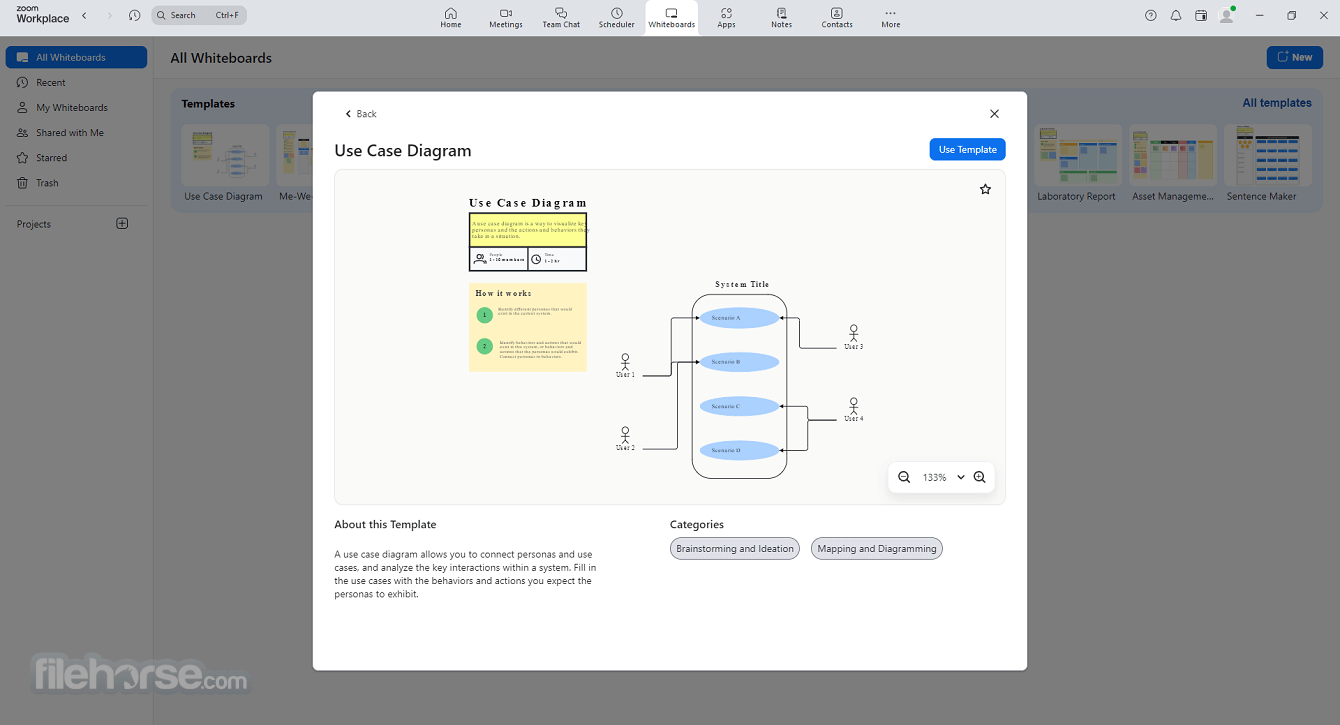Screen dimensions: 1340x725
Task: Select the Whiteboards tab
Action: (x=672, y=18)
